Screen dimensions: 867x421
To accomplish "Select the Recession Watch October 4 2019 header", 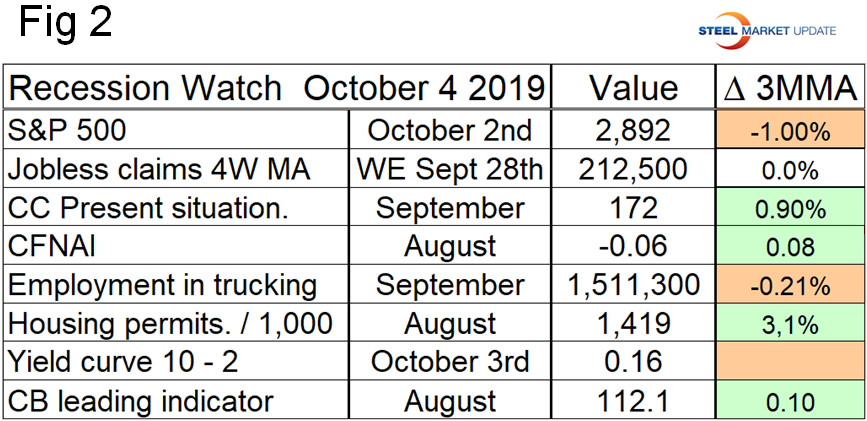I will [277, 89].
